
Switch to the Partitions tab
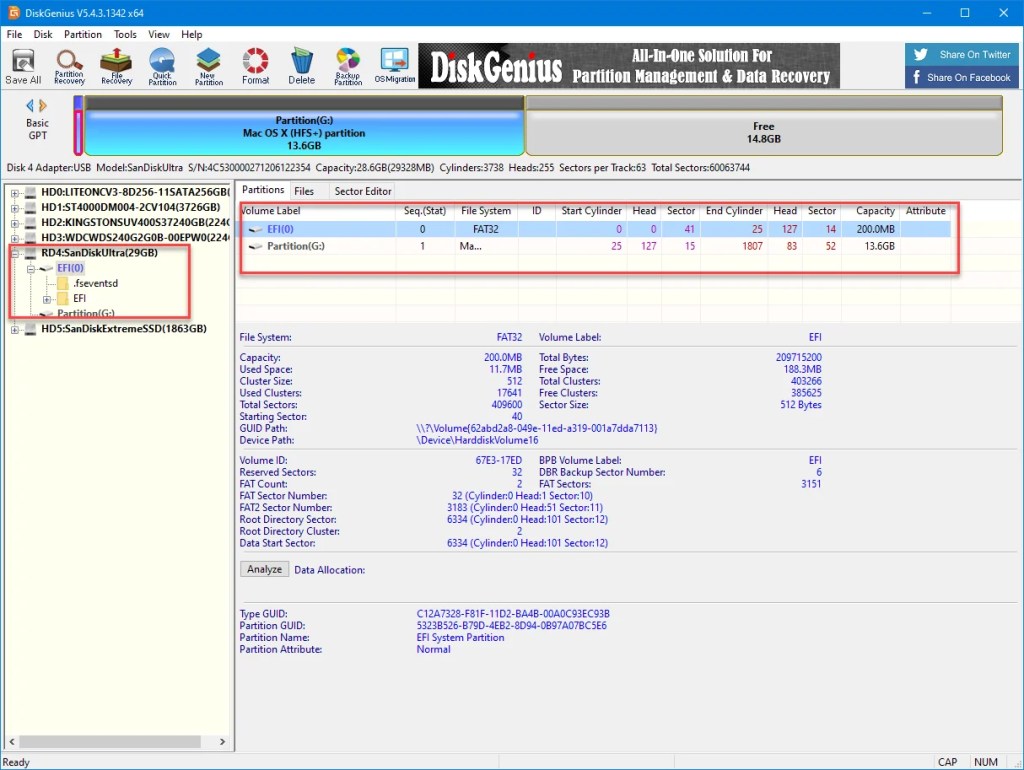[x=263, y=190]
